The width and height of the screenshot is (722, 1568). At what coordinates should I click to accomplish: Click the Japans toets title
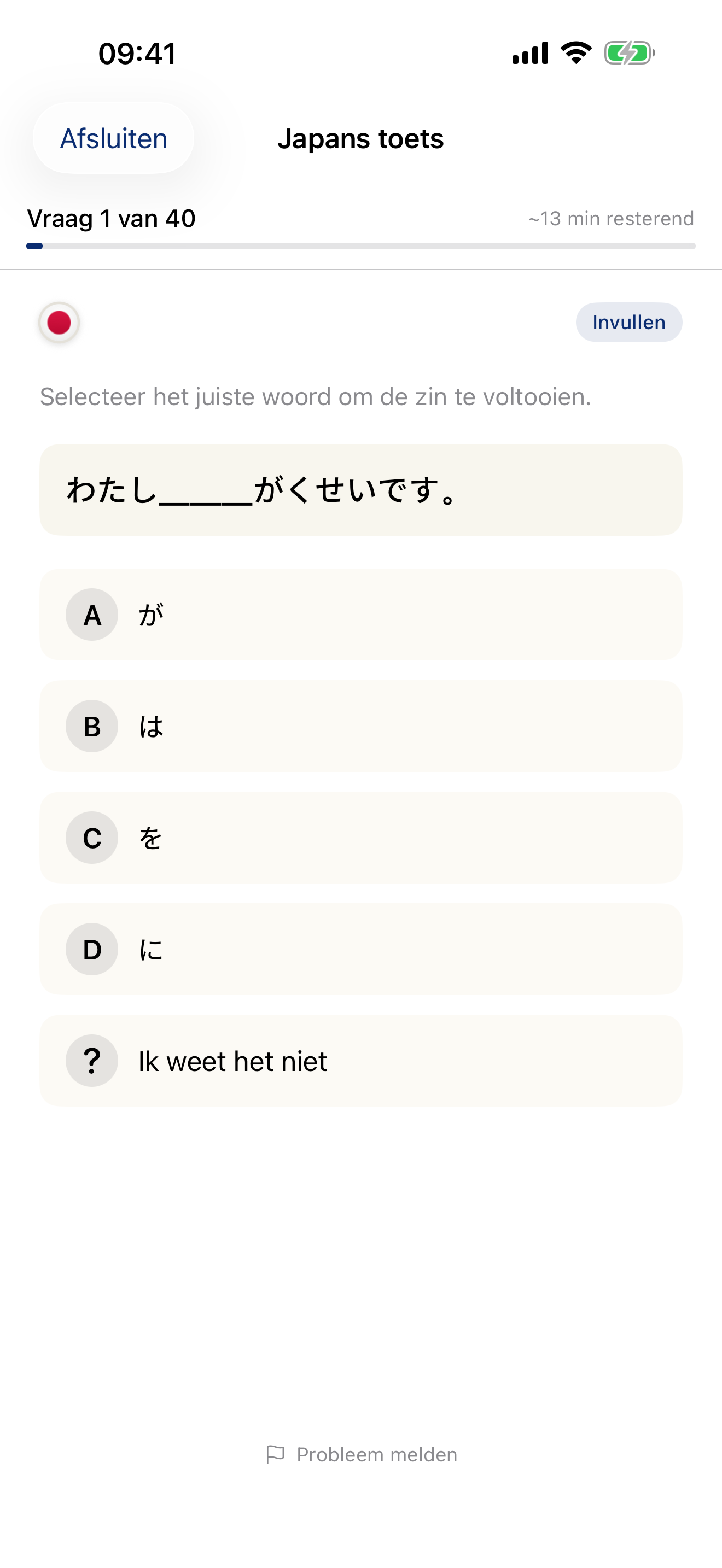click(362, 138)
